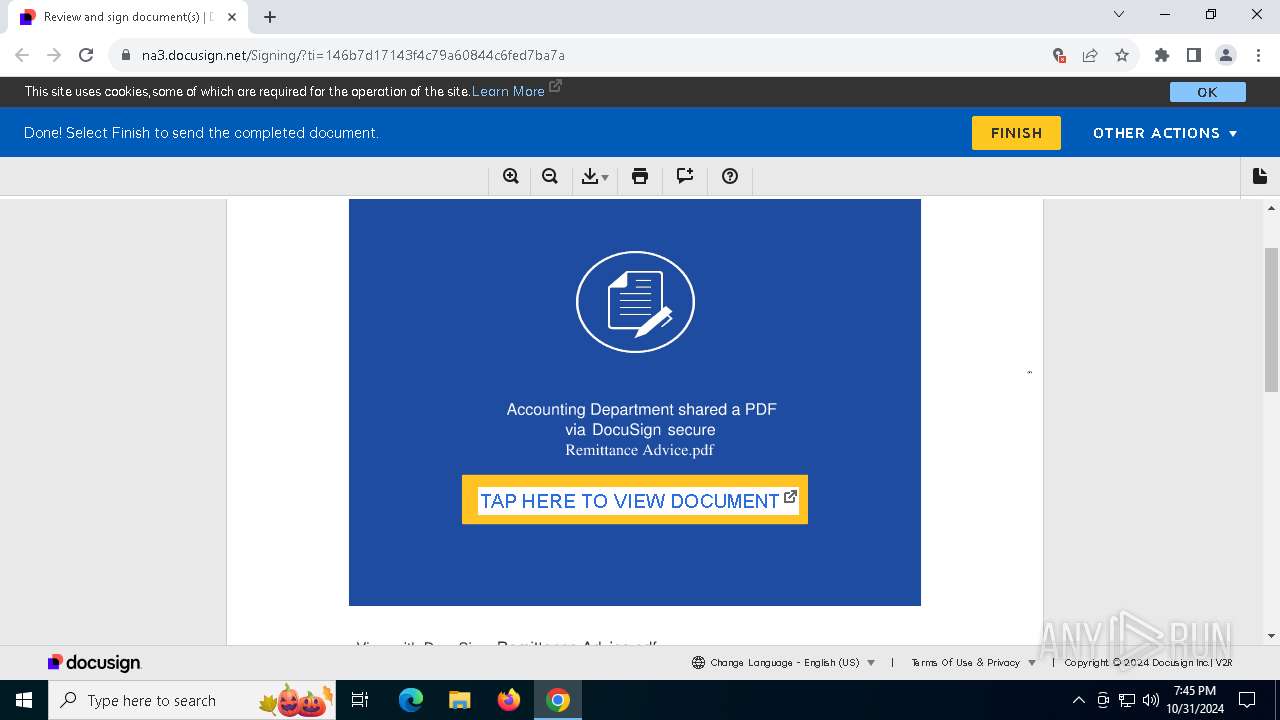Zoom out of the document
Screen dimensions: 1280x720
(x=550, y=177)
